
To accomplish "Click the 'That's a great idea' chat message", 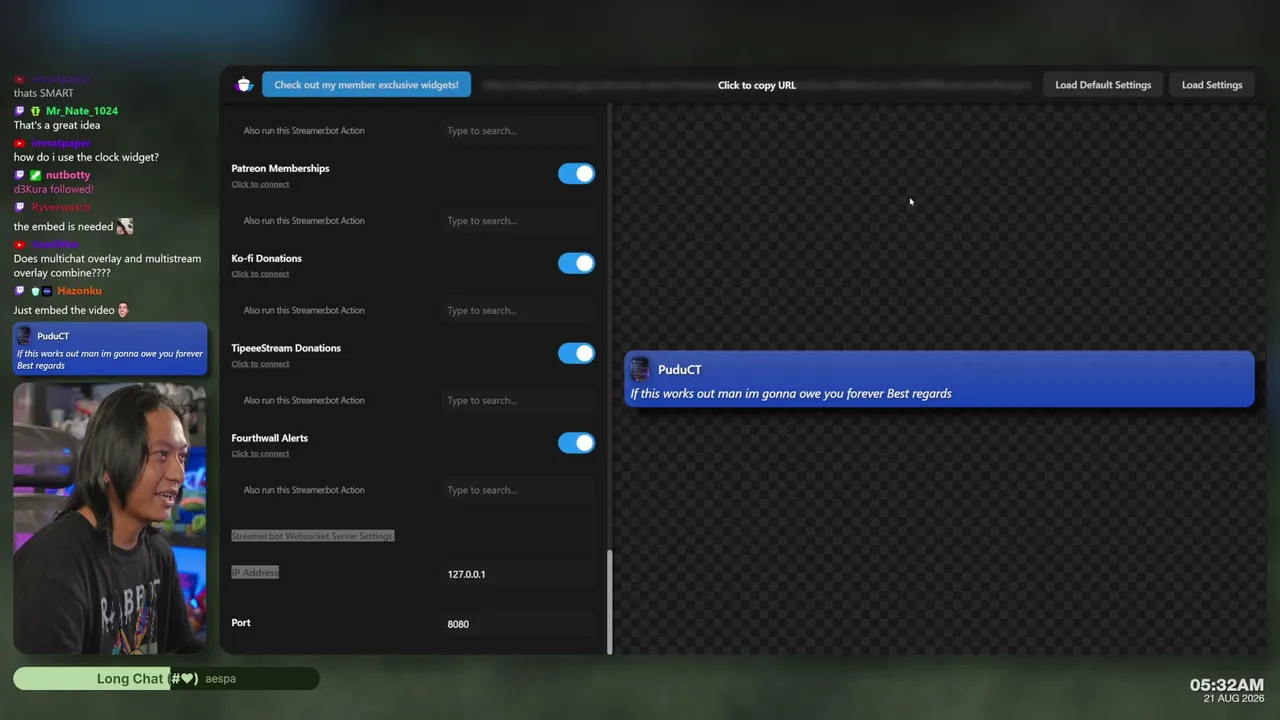I will click(x=57, y=125).
